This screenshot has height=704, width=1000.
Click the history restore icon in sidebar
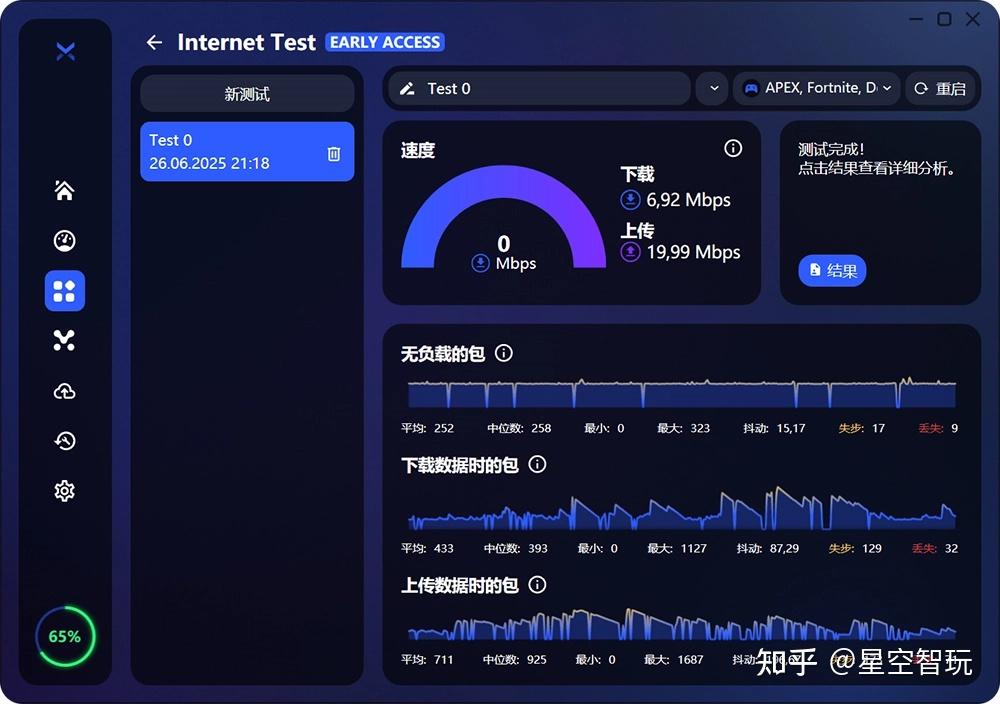(x=64, y=441)
